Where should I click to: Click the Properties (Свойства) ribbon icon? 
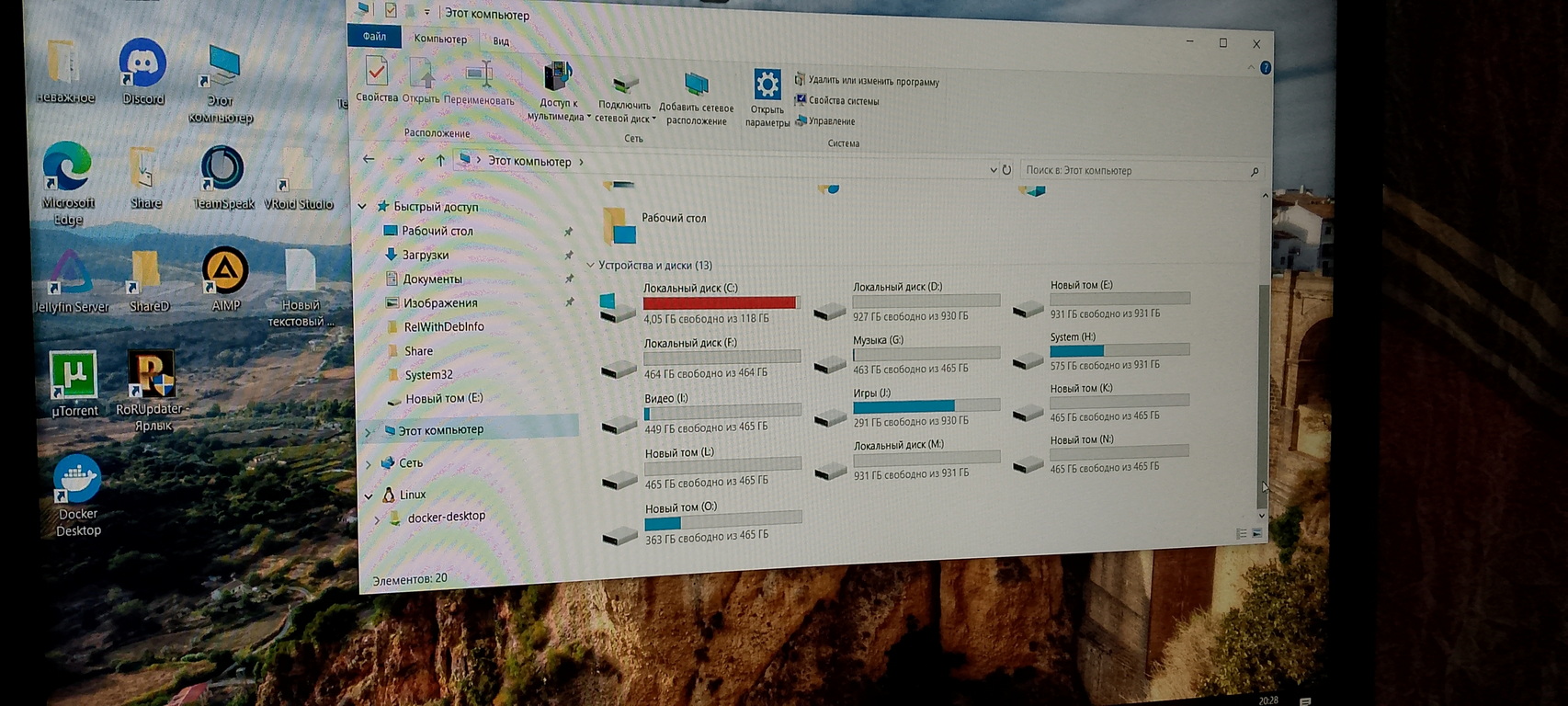point(377,74)
